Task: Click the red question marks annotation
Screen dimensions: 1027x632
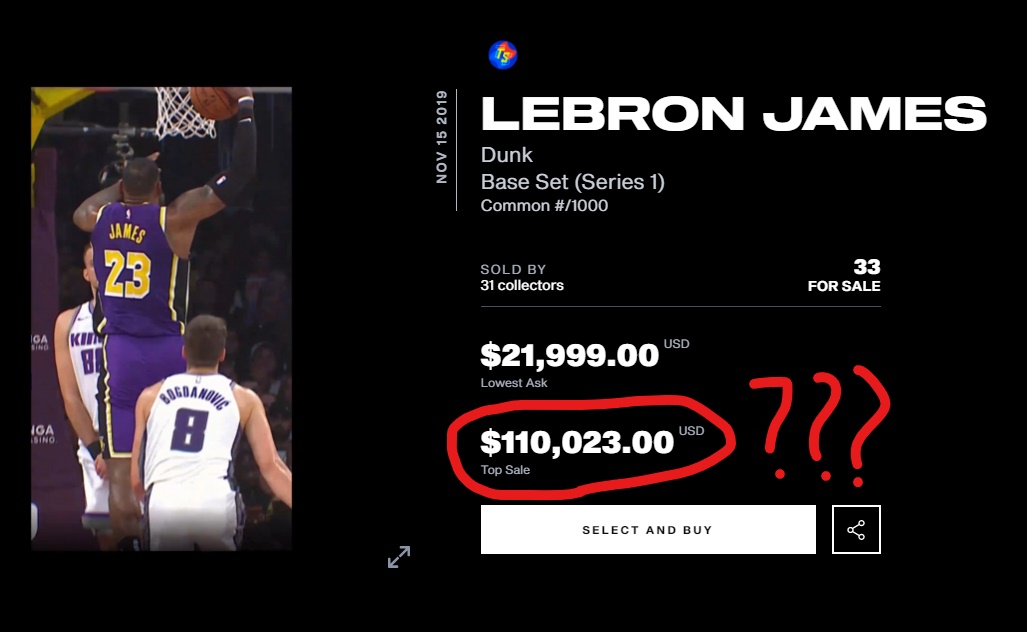Action: pyautogui.click(x=821, y=426)
